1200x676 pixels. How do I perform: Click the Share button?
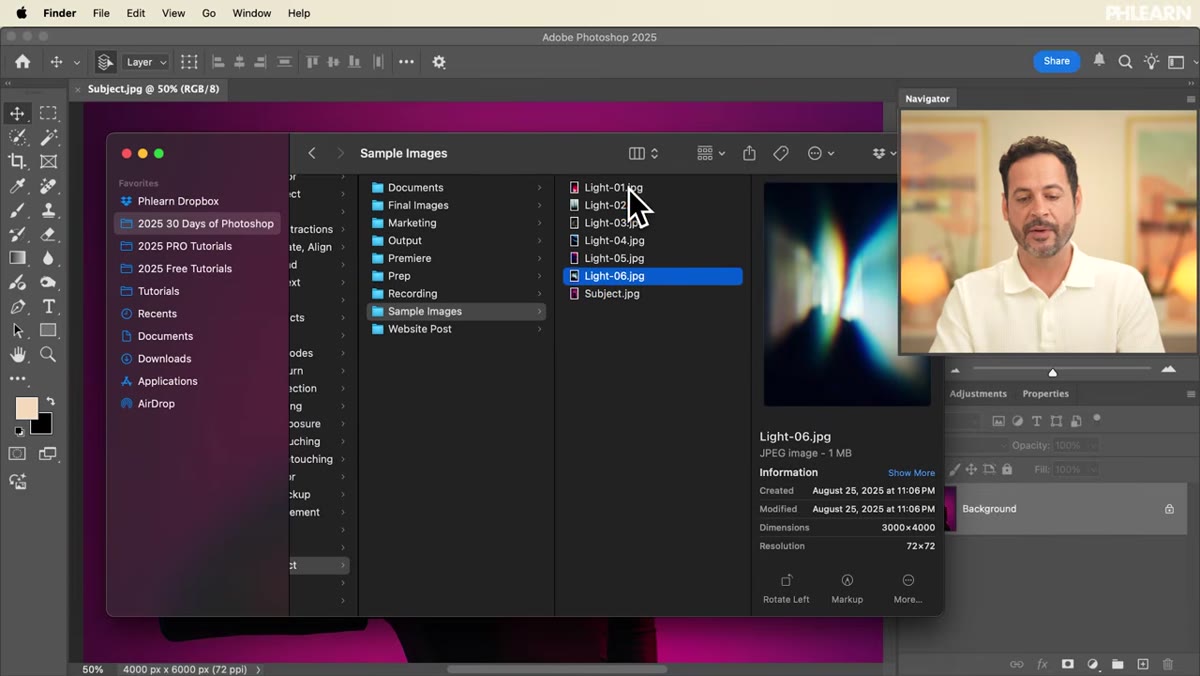1056,61
